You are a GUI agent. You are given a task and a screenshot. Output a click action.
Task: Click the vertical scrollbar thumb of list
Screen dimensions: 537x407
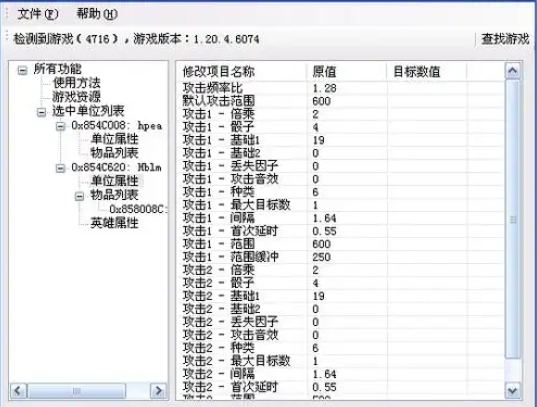[x=512, y=219]
